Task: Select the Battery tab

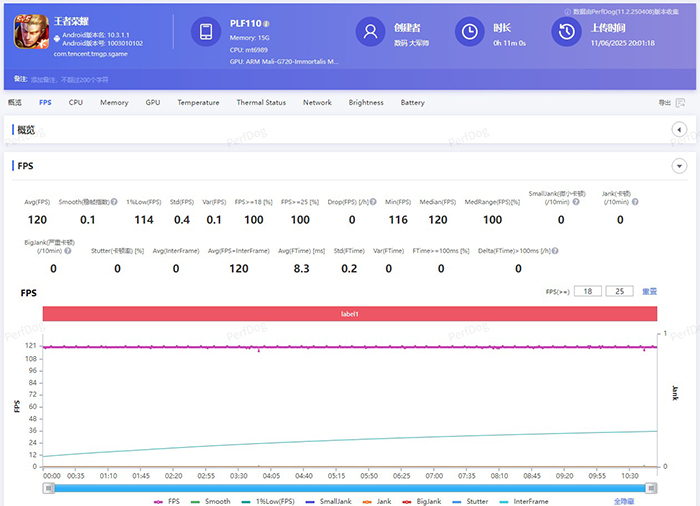Action: (412, 102)
